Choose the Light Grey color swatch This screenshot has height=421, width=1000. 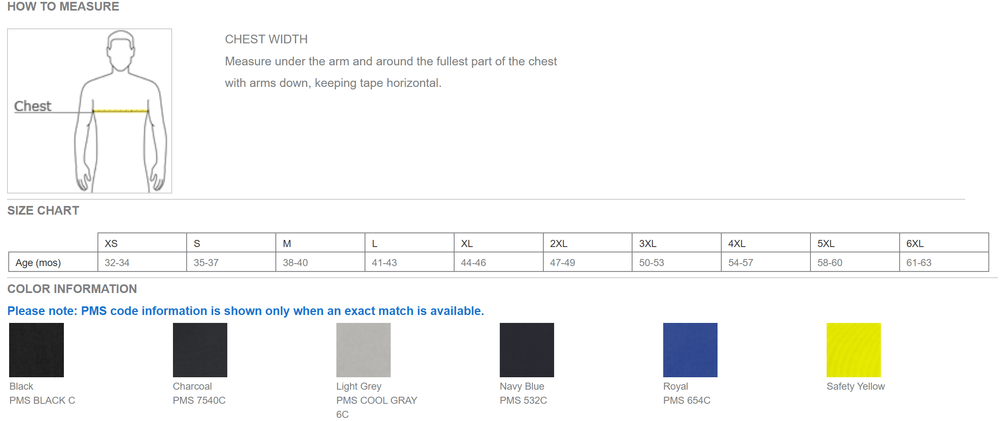[x=363, y=350]
